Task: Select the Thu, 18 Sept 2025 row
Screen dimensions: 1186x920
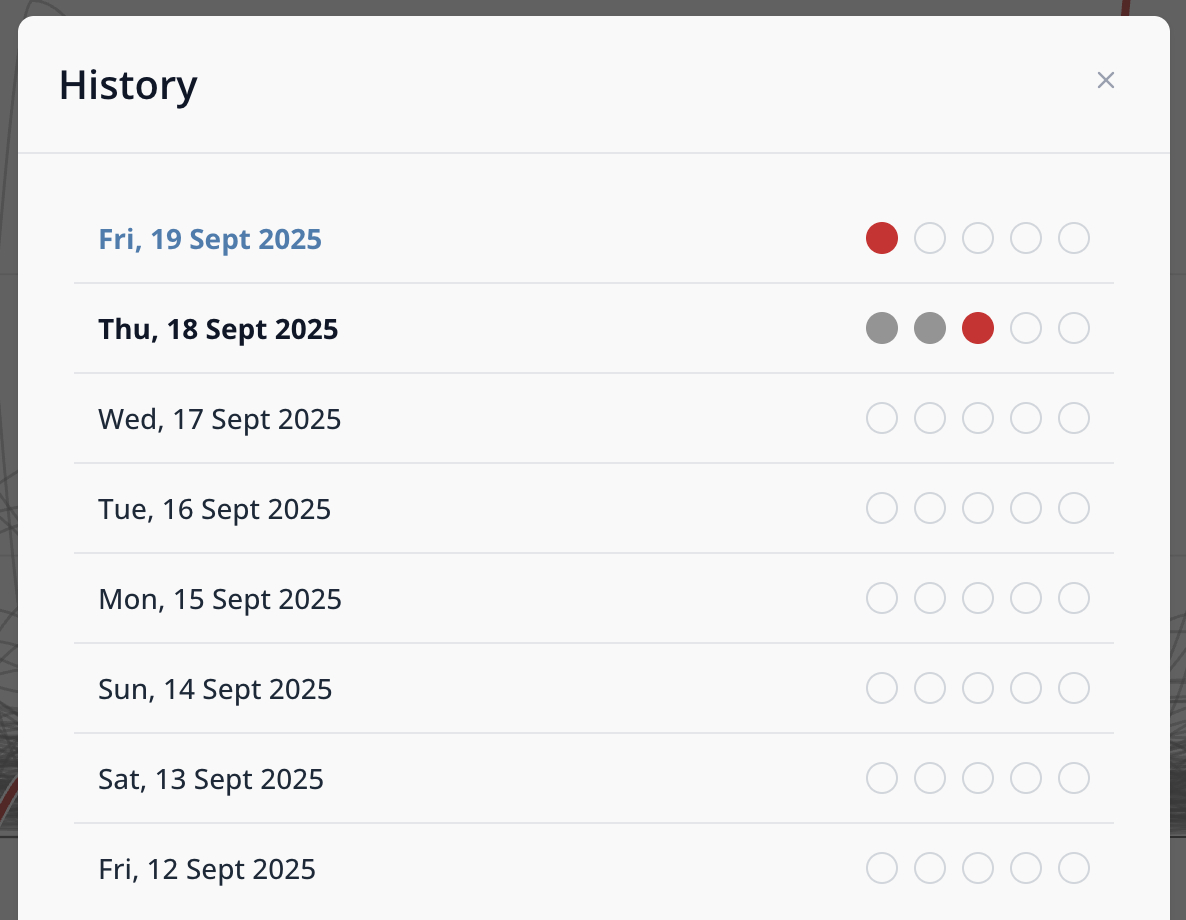Action: (x=218, y=330)
